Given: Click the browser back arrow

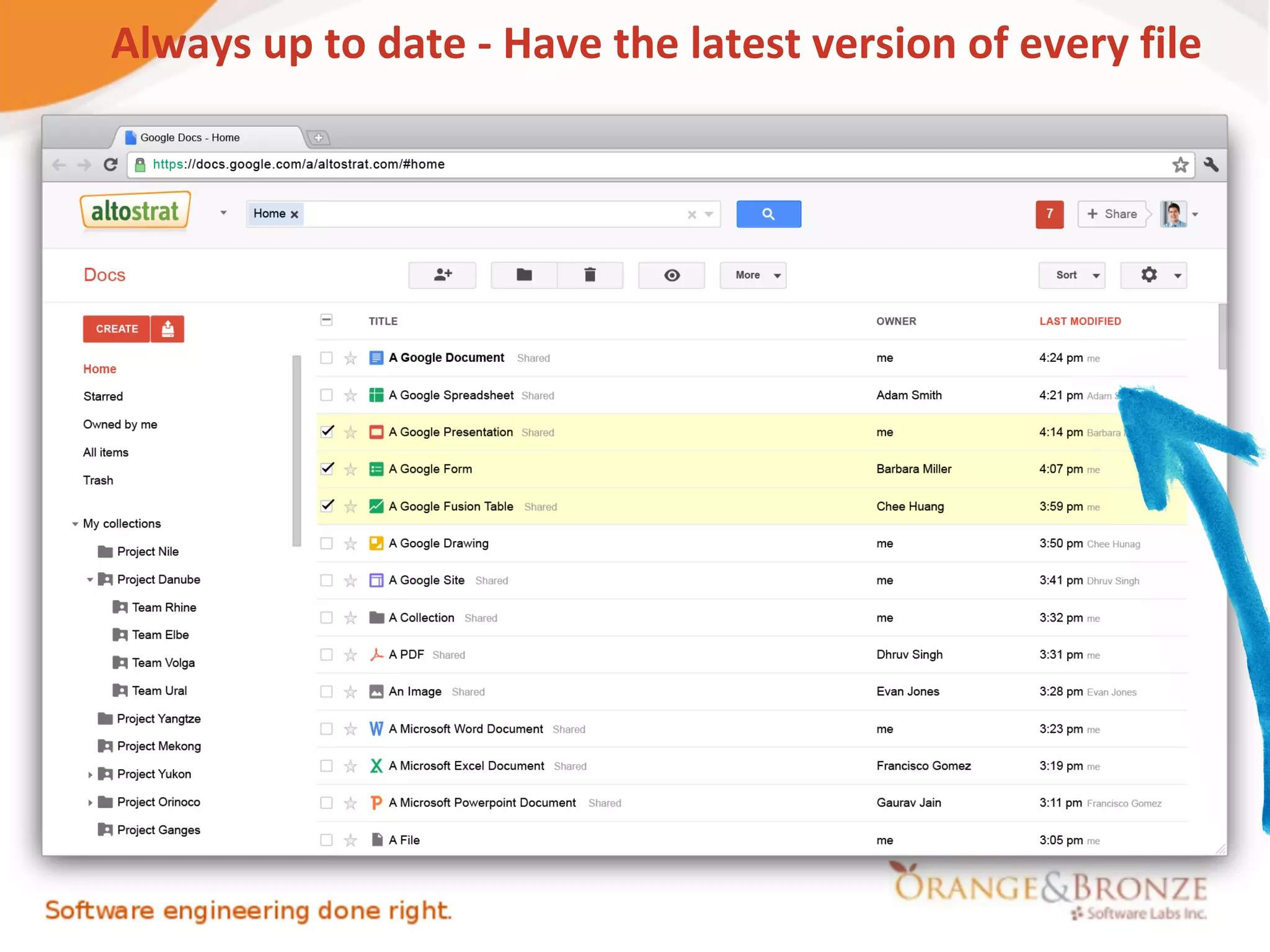Looking at the screenshot, I should coord(60,164).
